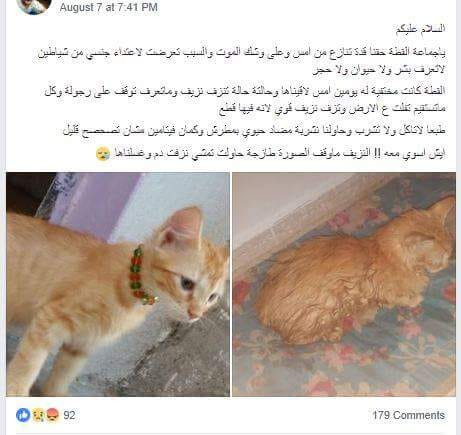Click the post line mentioning antibiotic and vitamins

coord(254,131)
